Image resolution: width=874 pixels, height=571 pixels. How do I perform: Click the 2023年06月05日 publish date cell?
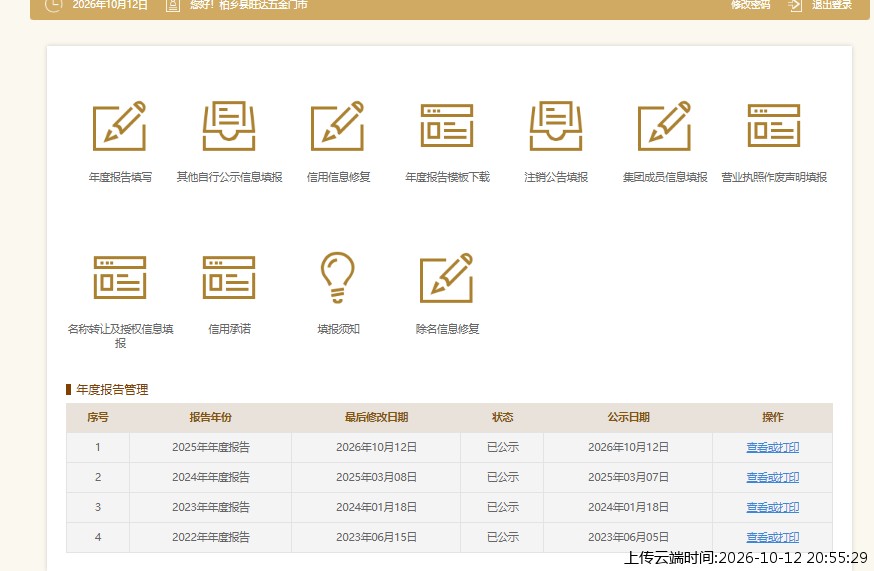628,538
